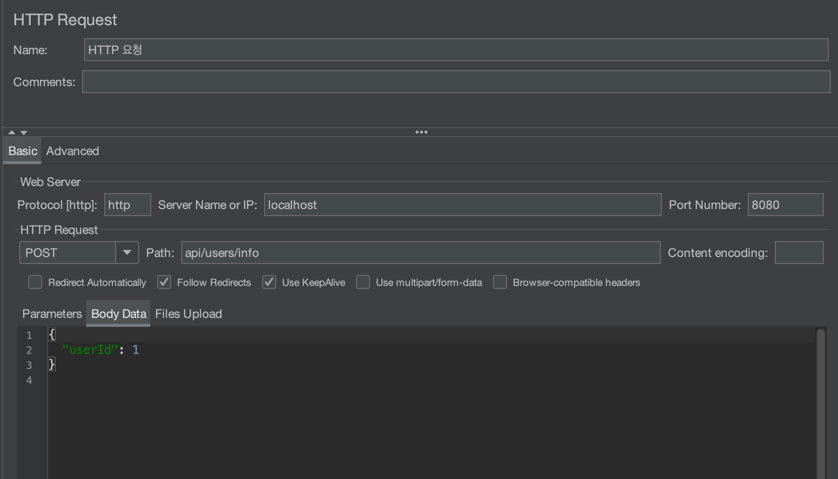This screenshot has width=838, height=479.
Task: Switch to the Advanced tab
Action: click(x=72, y=151)
